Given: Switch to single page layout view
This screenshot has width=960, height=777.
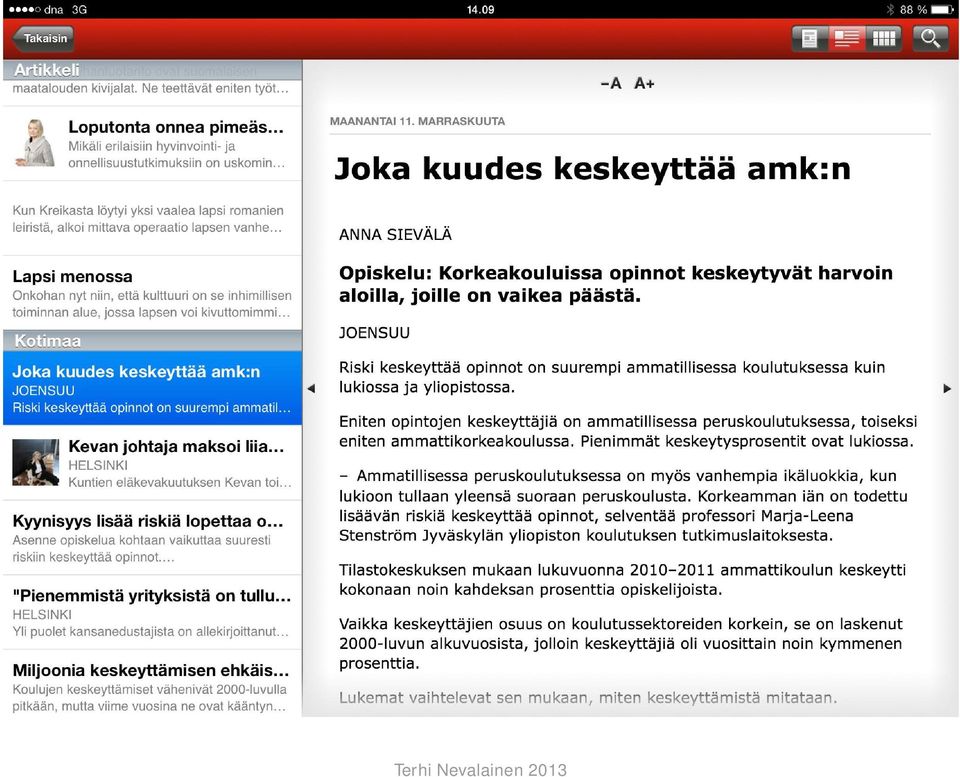Looking at the screenshot, I should 809,39.
